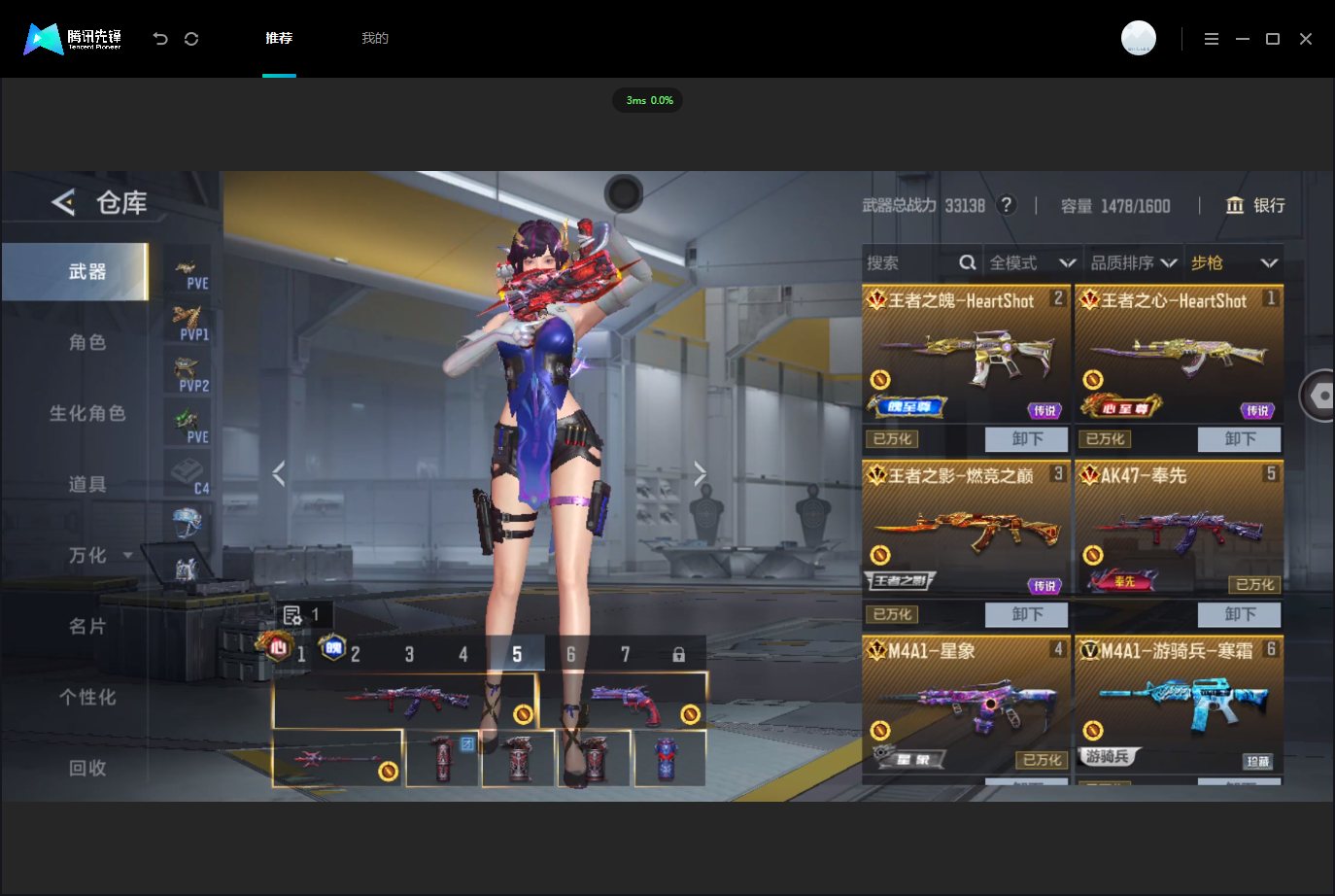Select the 个性化 sidebar category
This screenshot has width=1335, height=896.
pyautogui.click(x=87, y=697)
